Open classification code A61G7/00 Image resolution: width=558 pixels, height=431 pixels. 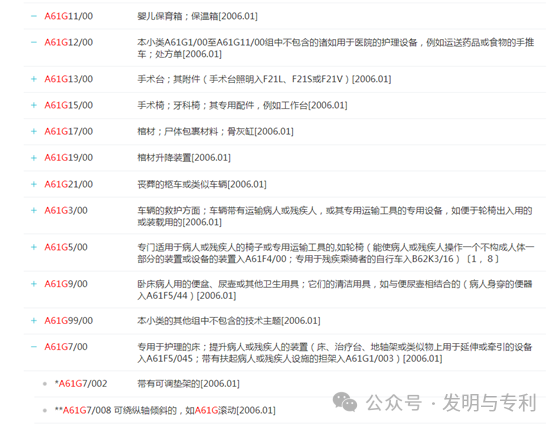tap(66, 347)
